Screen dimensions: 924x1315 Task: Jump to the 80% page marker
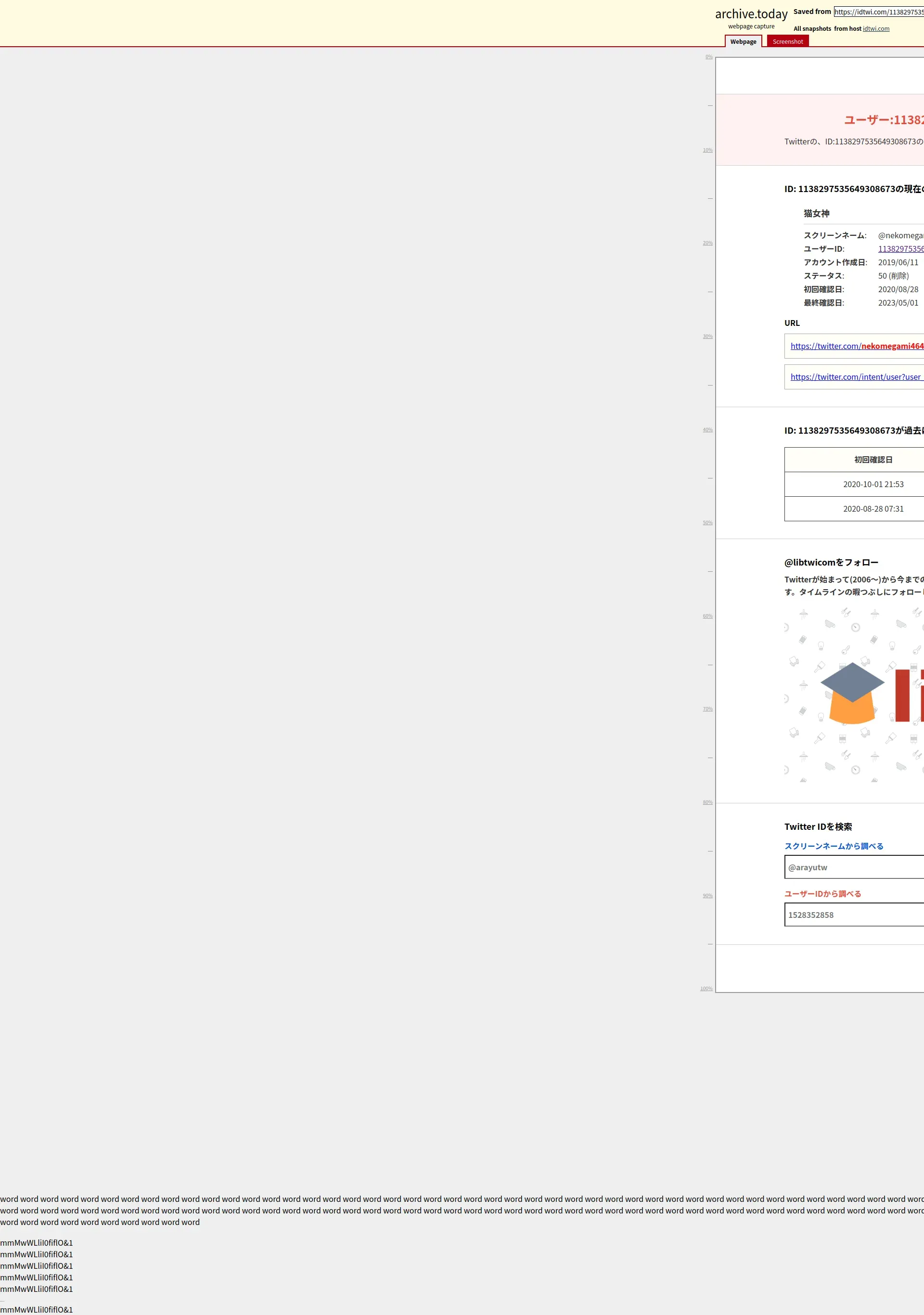click(x=707, y=802)
